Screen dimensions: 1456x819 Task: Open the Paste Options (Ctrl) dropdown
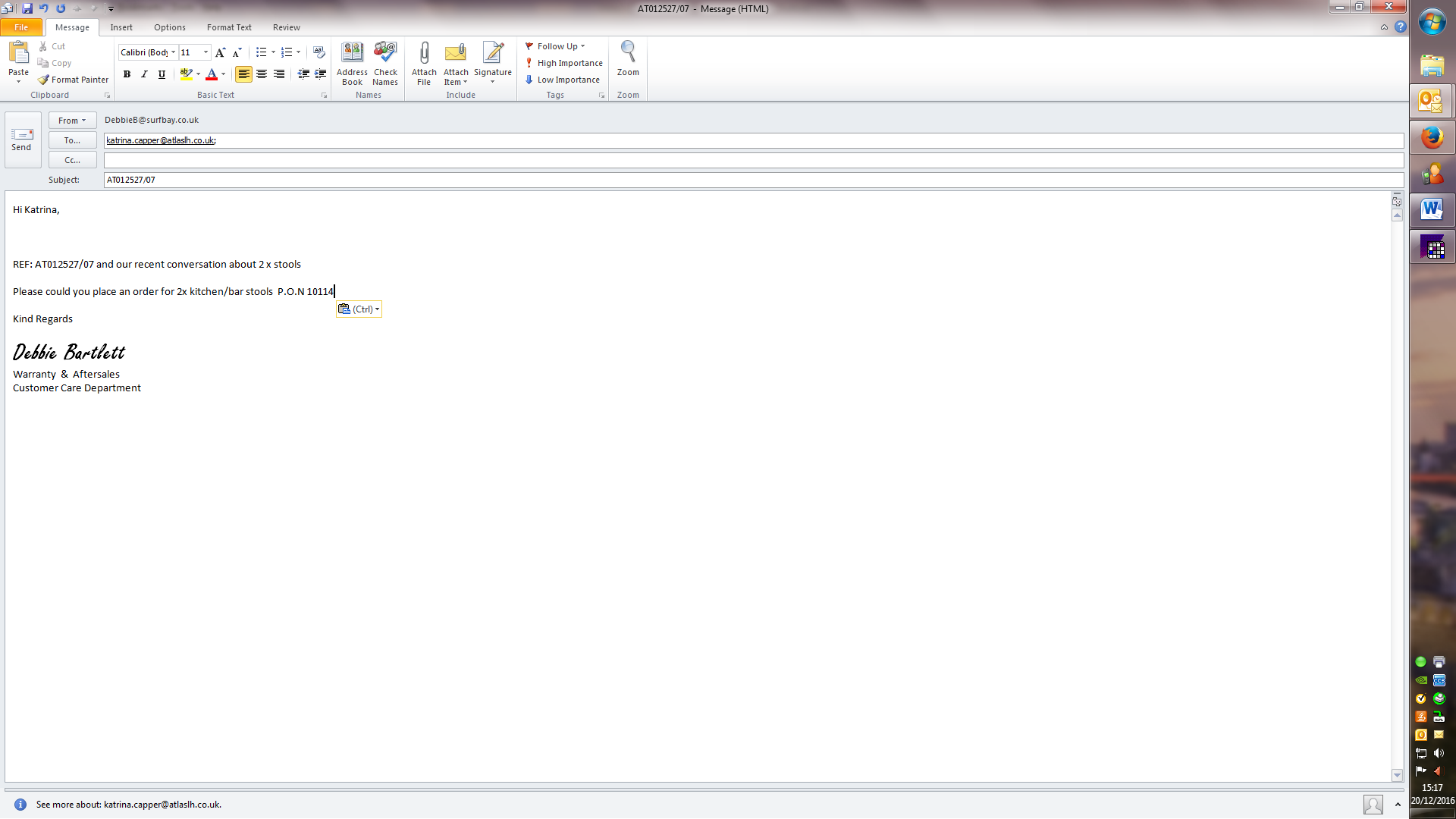[x=359, y=309]
